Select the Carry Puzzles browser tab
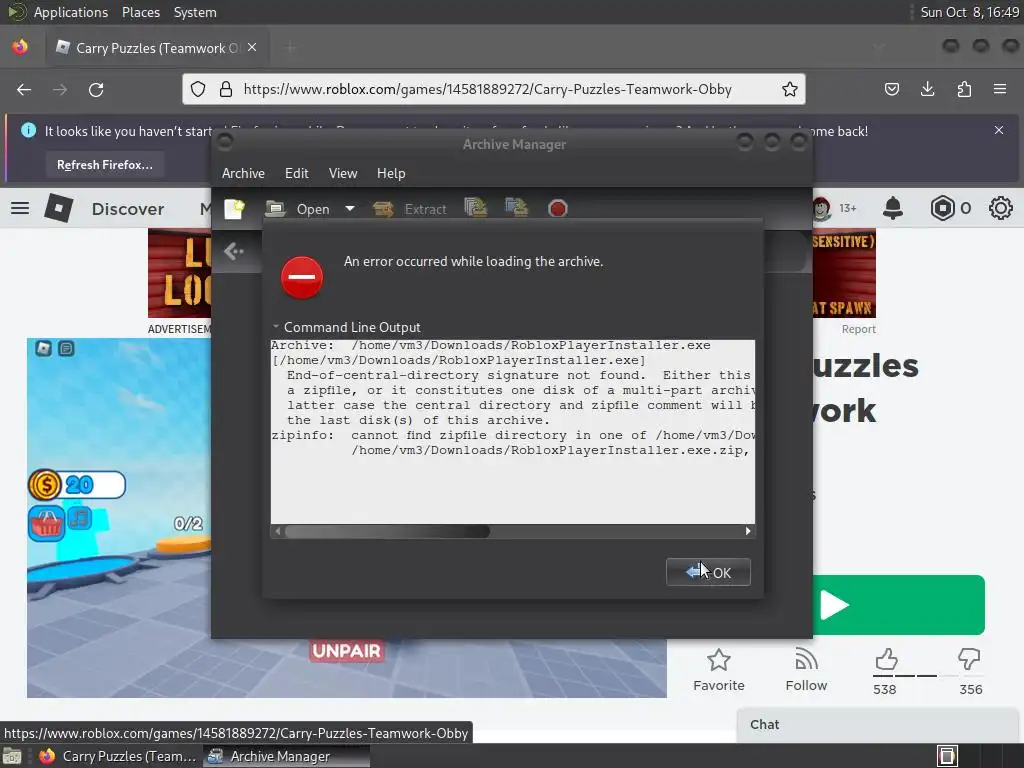Screen dimensions: 1024x768 [x=157, y=48]
